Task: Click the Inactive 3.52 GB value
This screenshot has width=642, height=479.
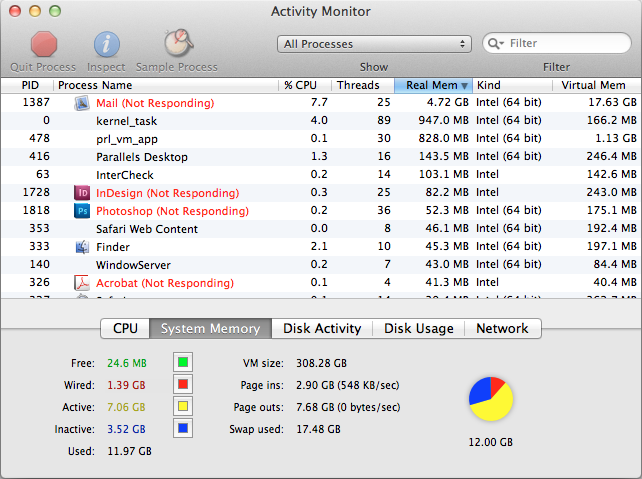Action: pos(127,429)
